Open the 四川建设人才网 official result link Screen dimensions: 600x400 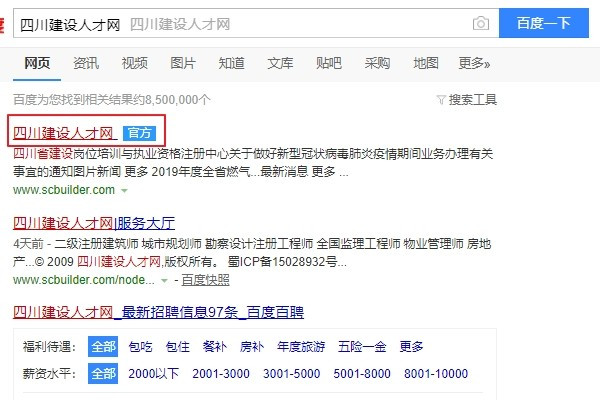click(63, 132)
